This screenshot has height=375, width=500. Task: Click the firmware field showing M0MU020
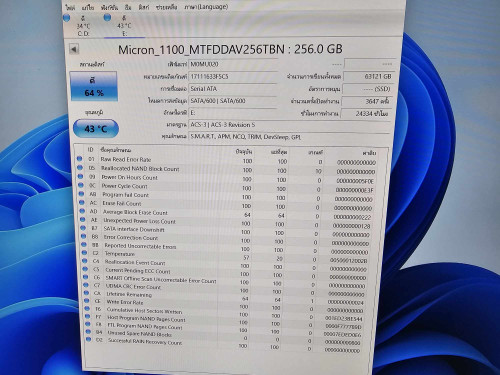233,64
